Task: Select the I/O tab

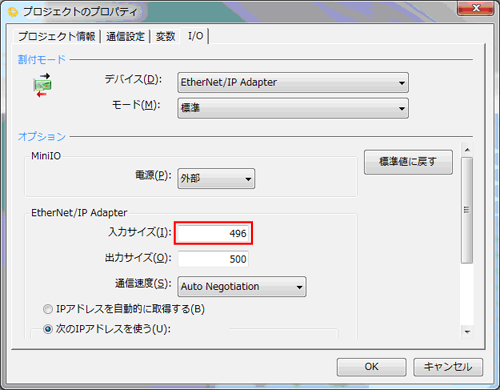Action: pos(195,36)
